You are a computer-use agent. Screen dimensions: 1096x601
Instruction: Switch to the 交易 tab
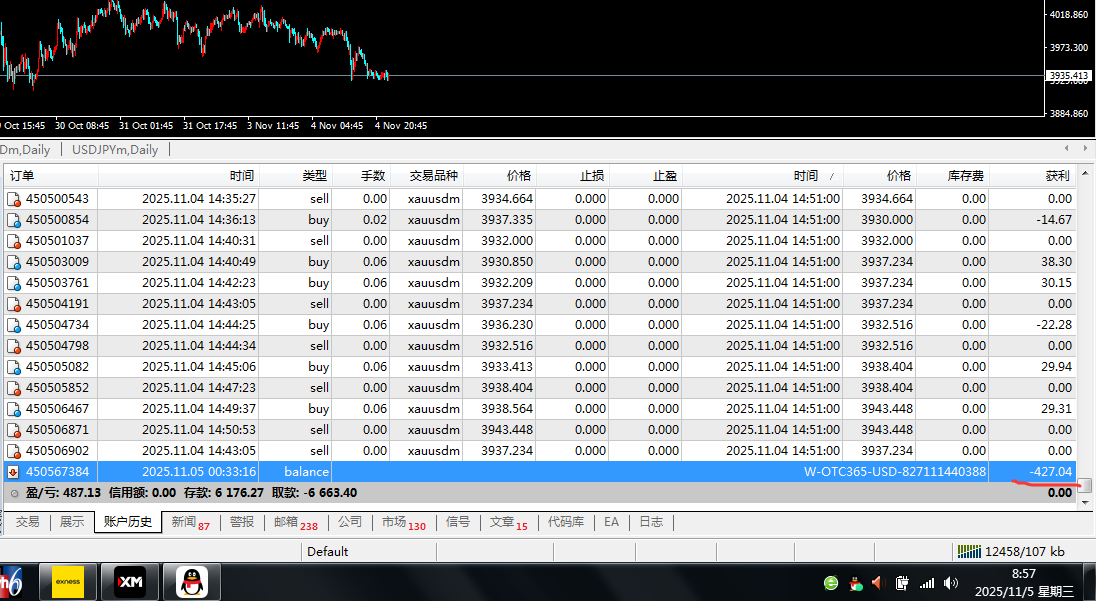click(x=27, y=522)
